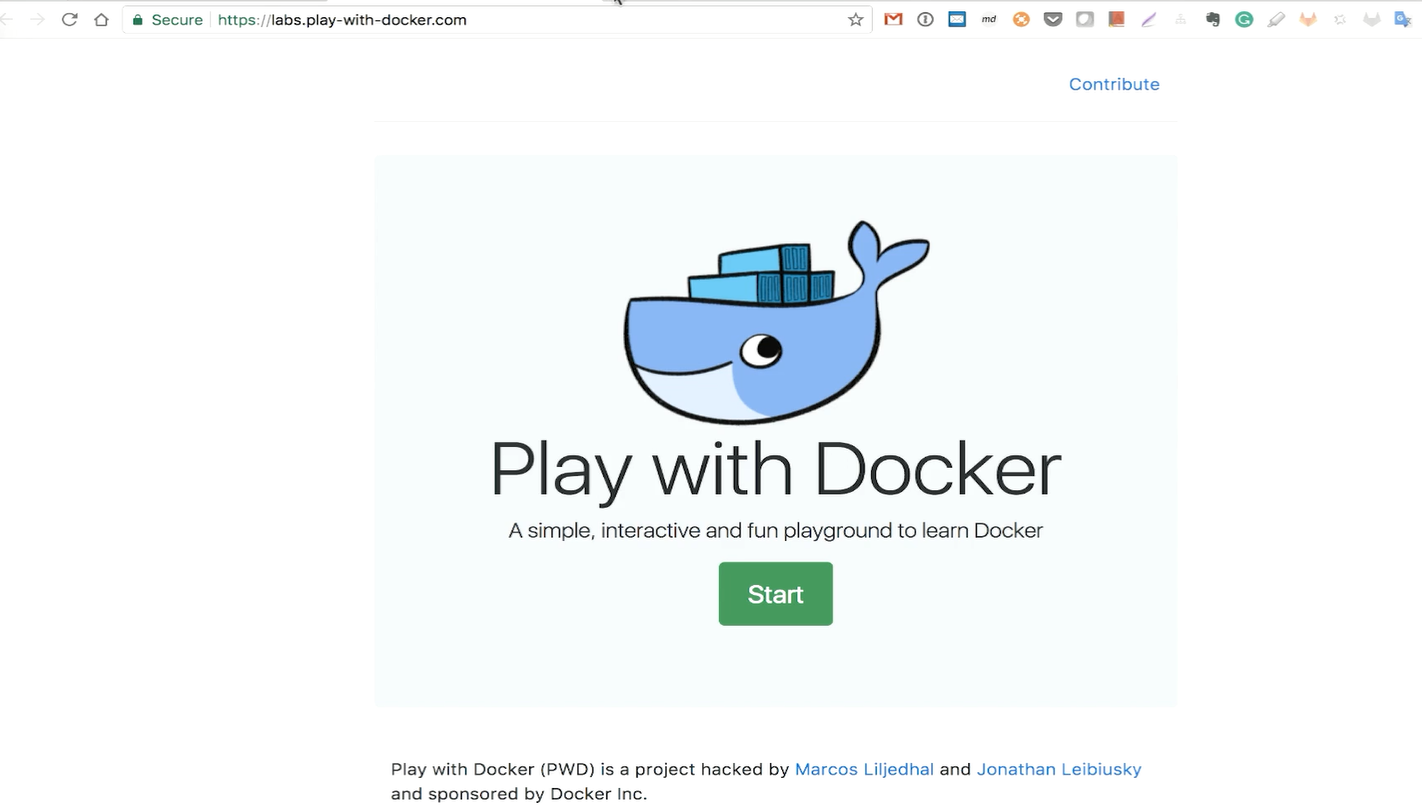
Task: Bookmark this page with the star icon
Action: [855, 19]
